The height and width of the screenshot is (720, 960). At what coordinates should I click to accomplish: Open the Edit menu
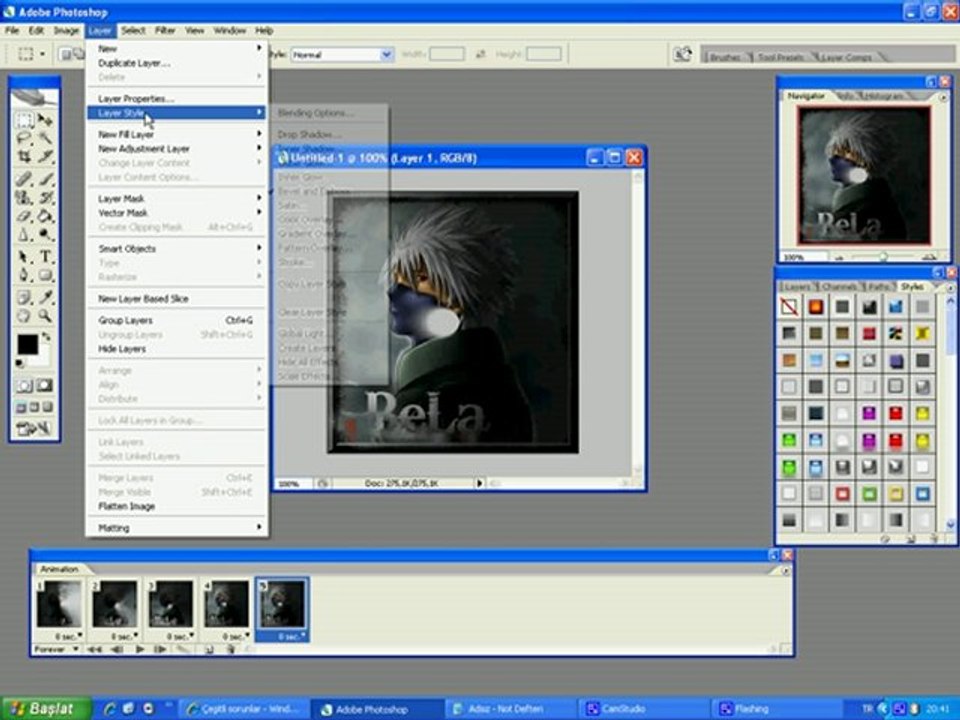(36, 30)
